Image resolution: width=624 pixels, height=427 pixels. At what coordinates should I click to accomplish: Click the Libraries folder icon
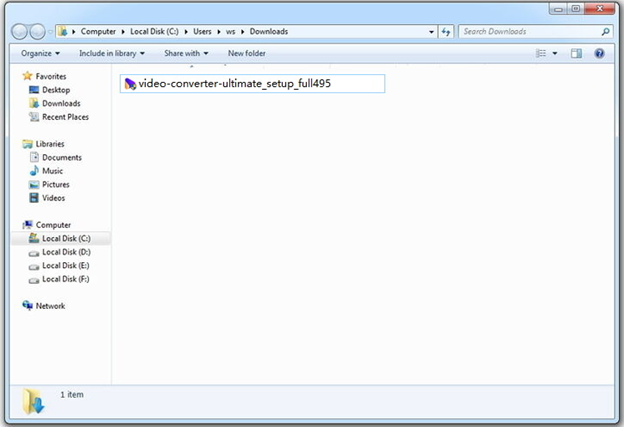click(27, 144)
